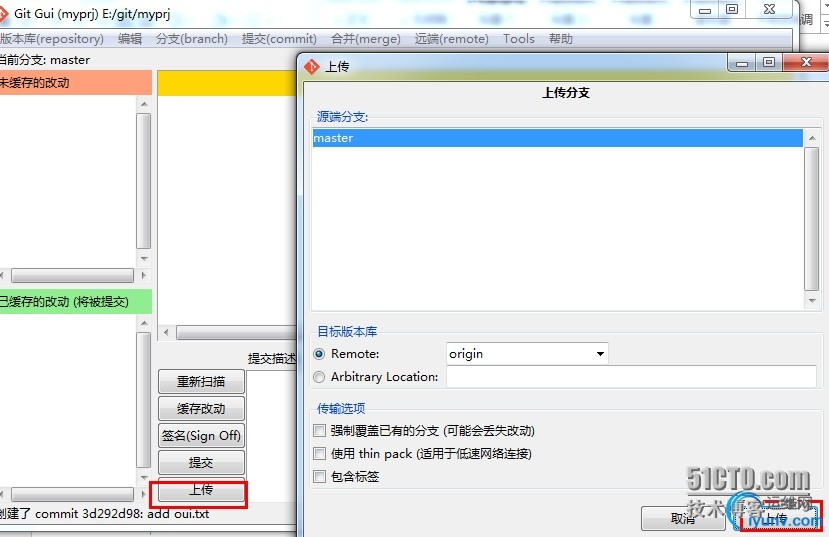This screenshot has height=537, width=829.
Task: Click 取消 to cancel the upload dialog
Action: pyautogui.click(x=683, y=519)
